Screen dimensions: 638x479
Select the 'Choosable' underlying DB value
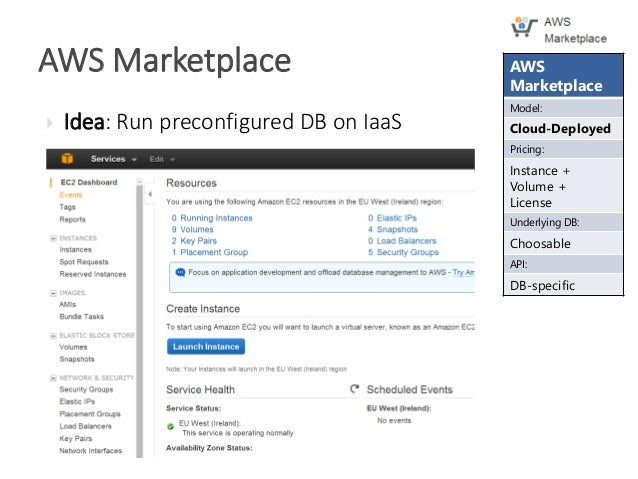click(x=540, y=244)
